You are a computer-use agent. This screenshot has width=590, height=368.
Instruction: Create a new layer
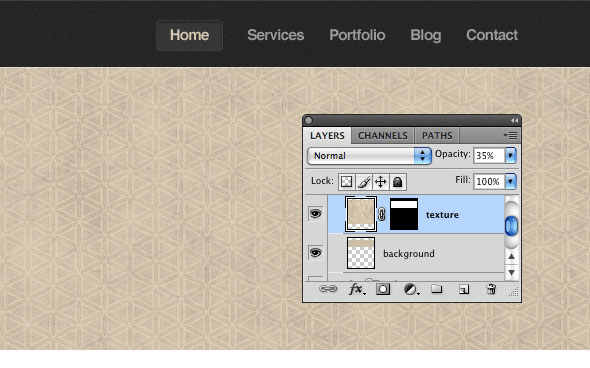click(464, 289)
